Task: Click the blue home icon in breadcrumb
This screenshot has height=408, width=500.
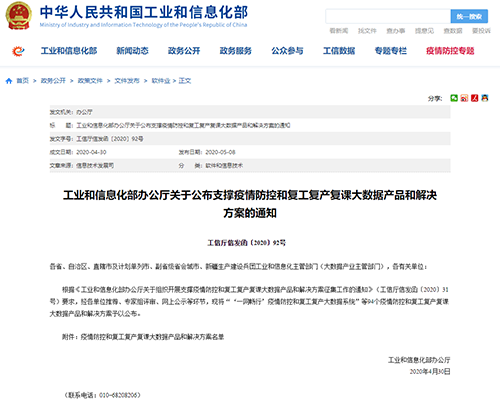Action: pos(9,81)
